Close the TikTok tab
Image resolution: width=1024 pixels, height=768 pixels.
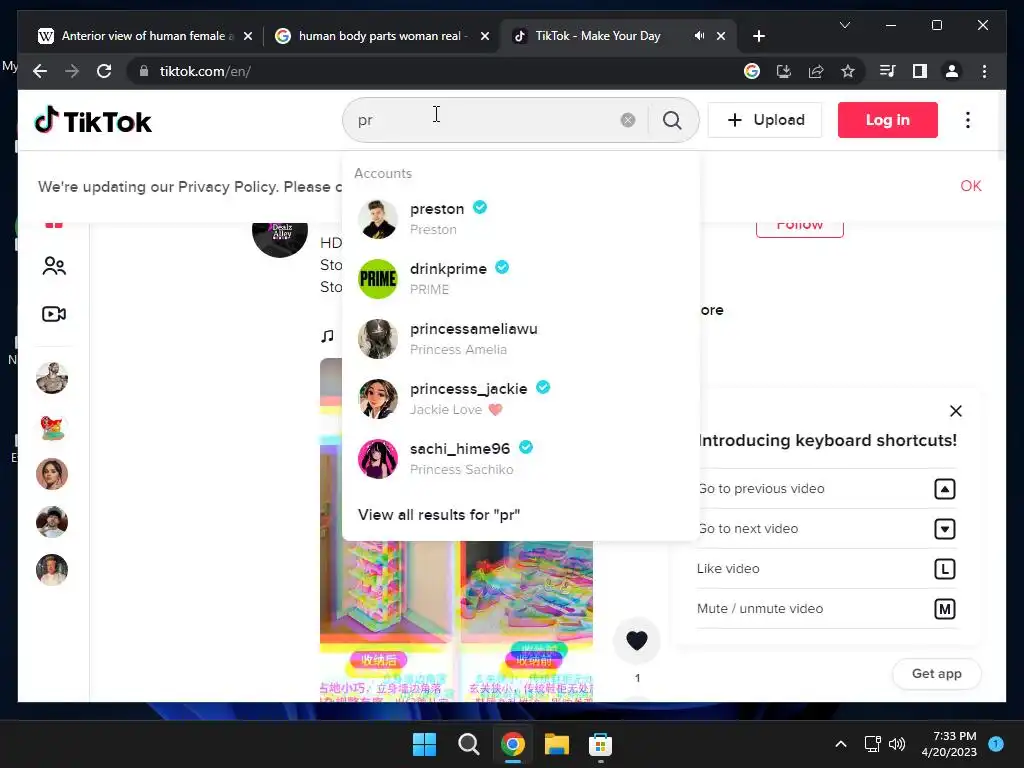pos(721,36)
